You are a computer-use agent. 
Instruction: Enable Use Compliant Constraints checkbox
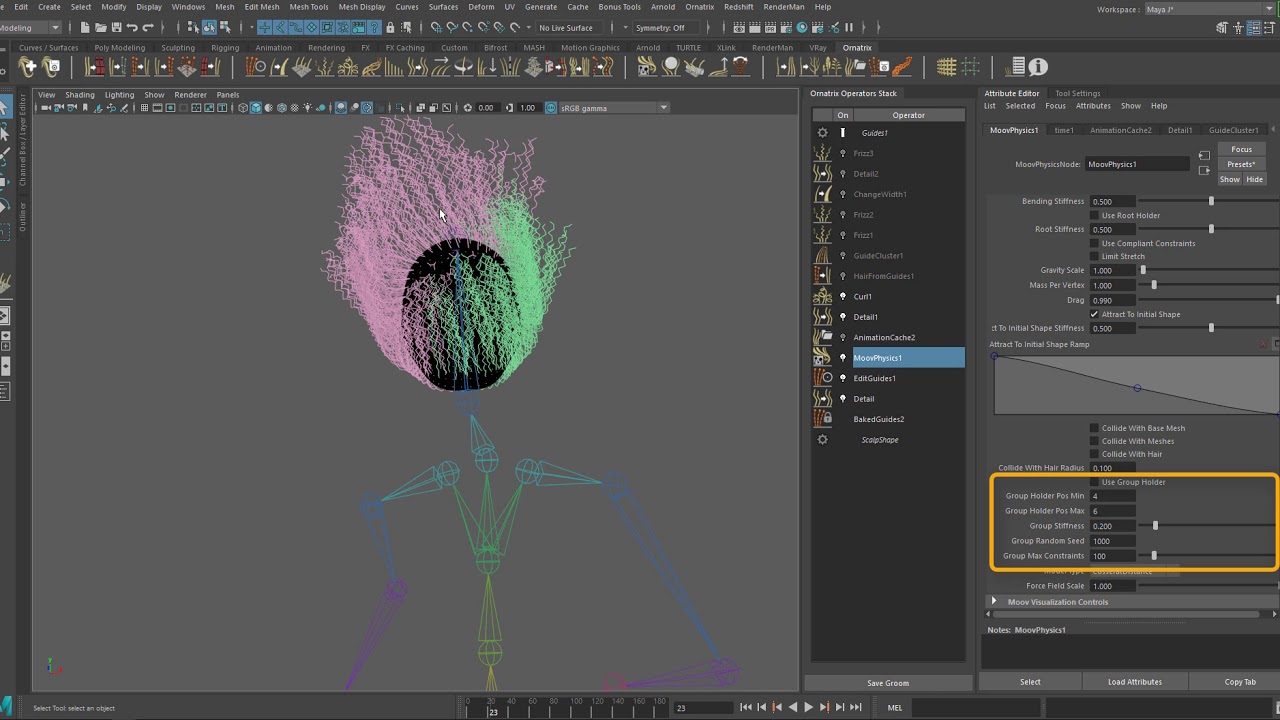point(1094,243)
